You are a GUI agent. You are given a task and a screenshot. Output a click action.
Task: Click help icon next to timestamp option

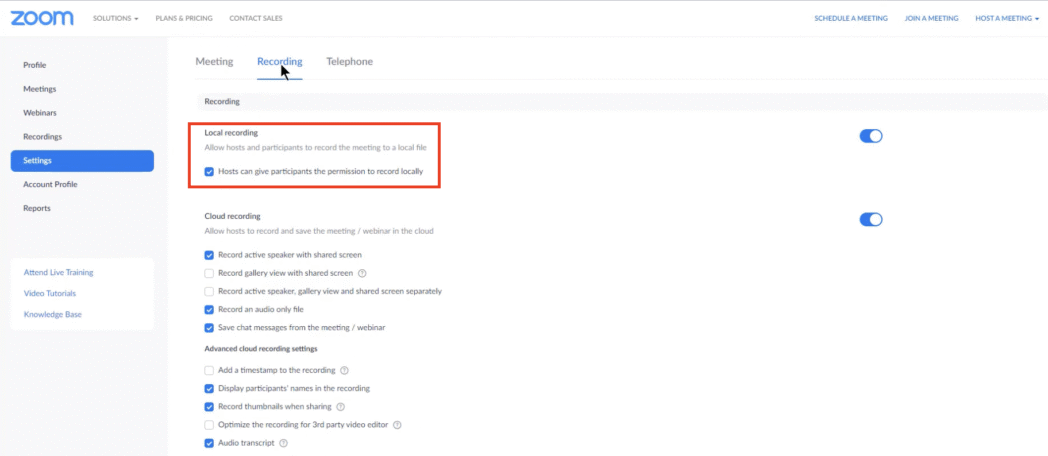(x=345, y=370)
